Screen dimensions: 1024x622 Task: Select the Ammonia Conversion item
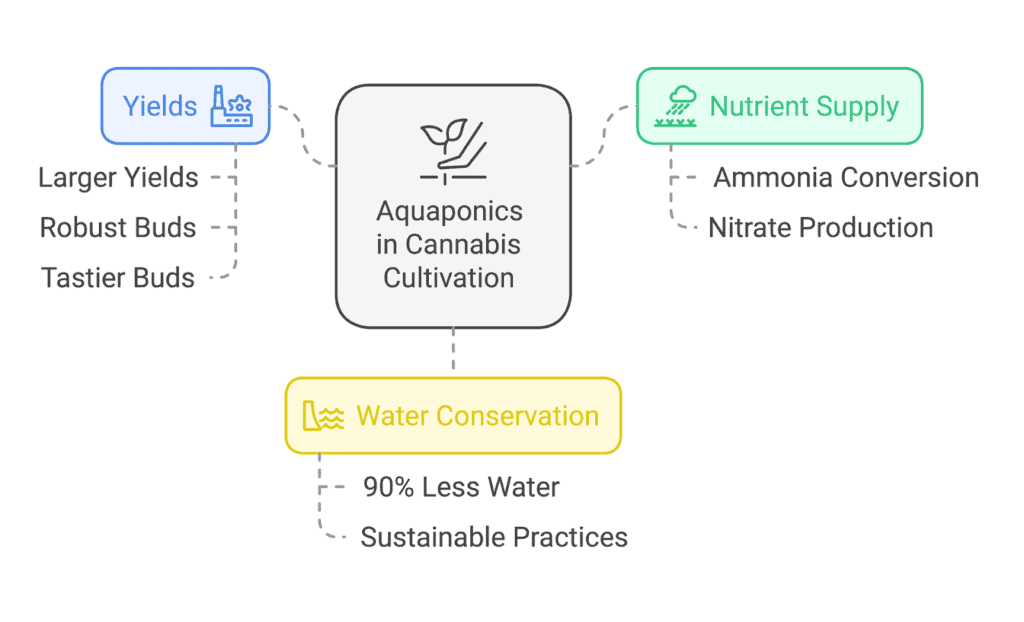tap(846, 178)
